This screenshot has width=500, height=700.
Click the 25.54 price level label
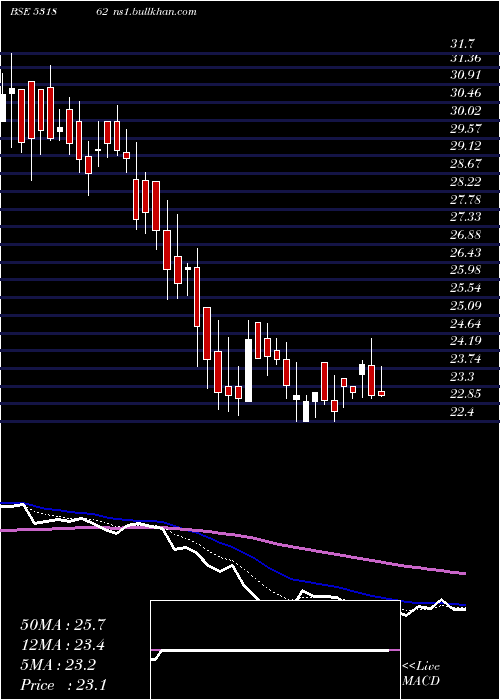(466, 288)
